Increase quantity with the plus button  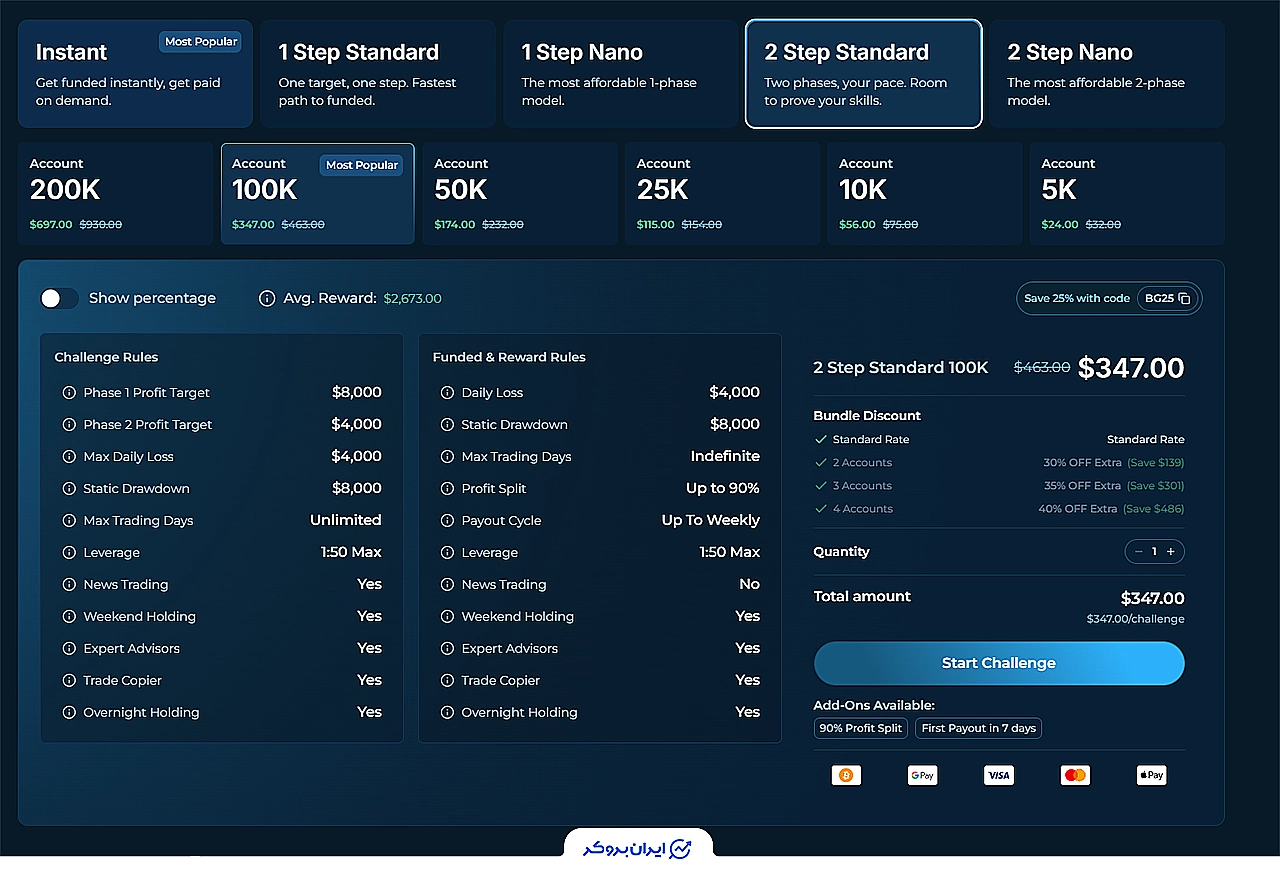tap(1171, 552)
